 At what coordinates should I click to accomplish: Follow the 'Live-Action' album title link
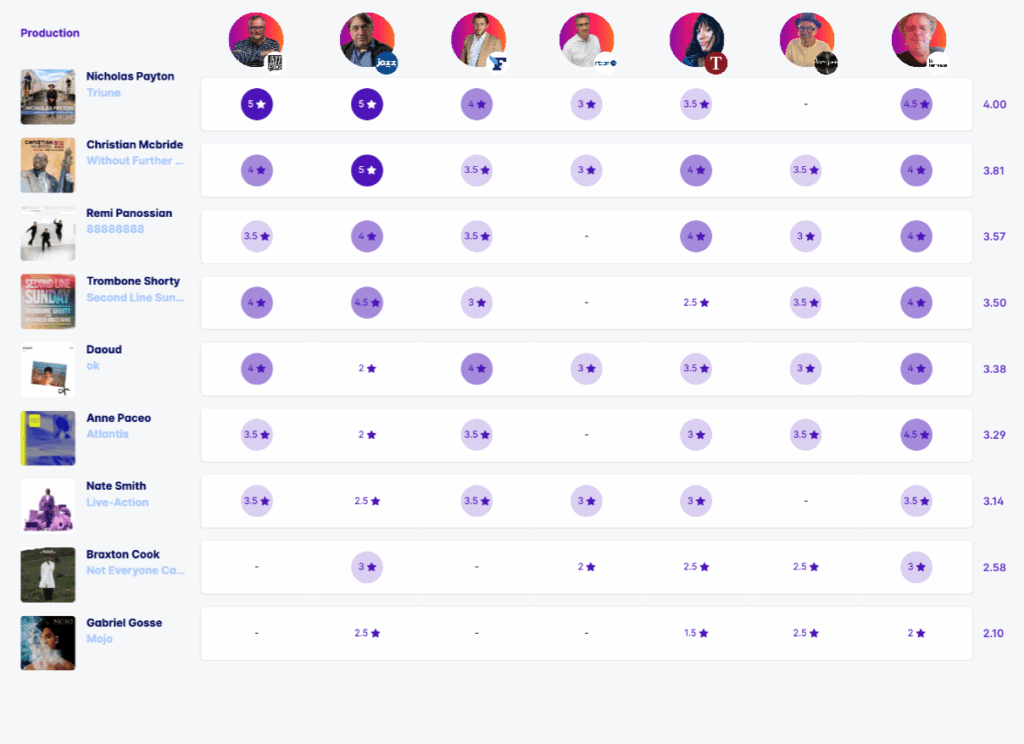117,502
